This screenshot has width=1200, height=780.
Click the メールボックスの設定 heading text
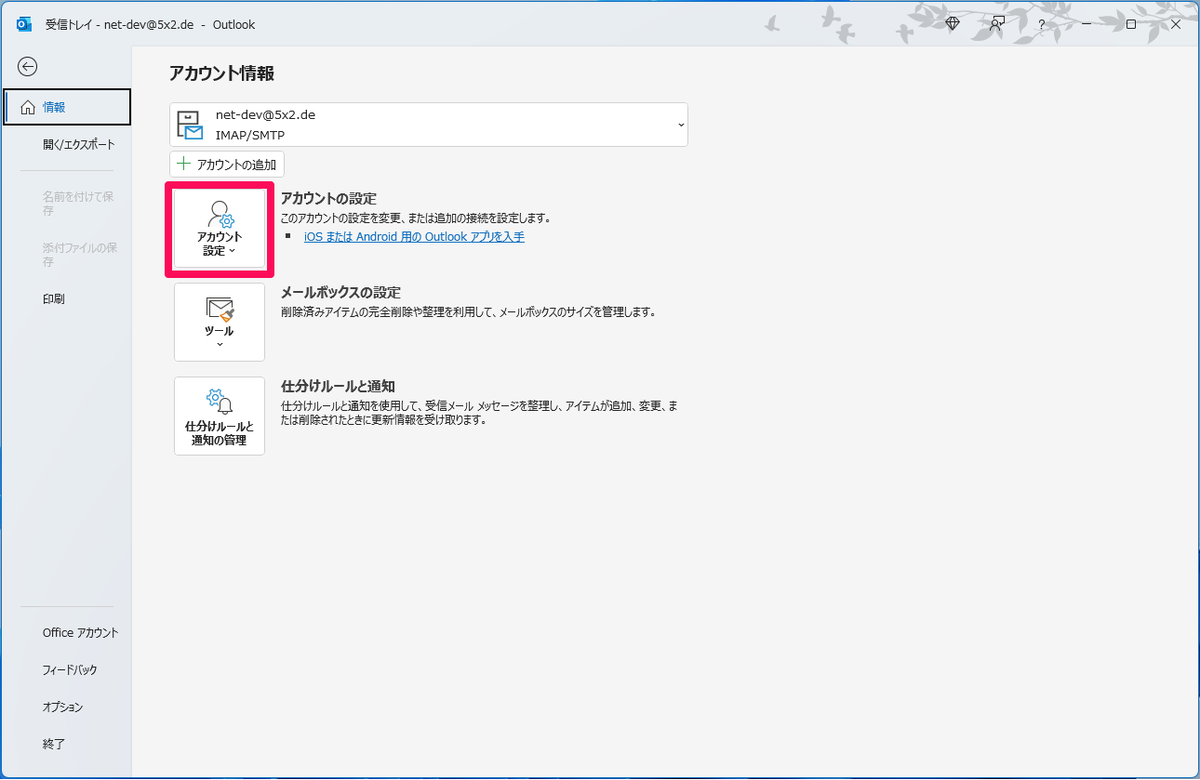click(x=341, y=293)
